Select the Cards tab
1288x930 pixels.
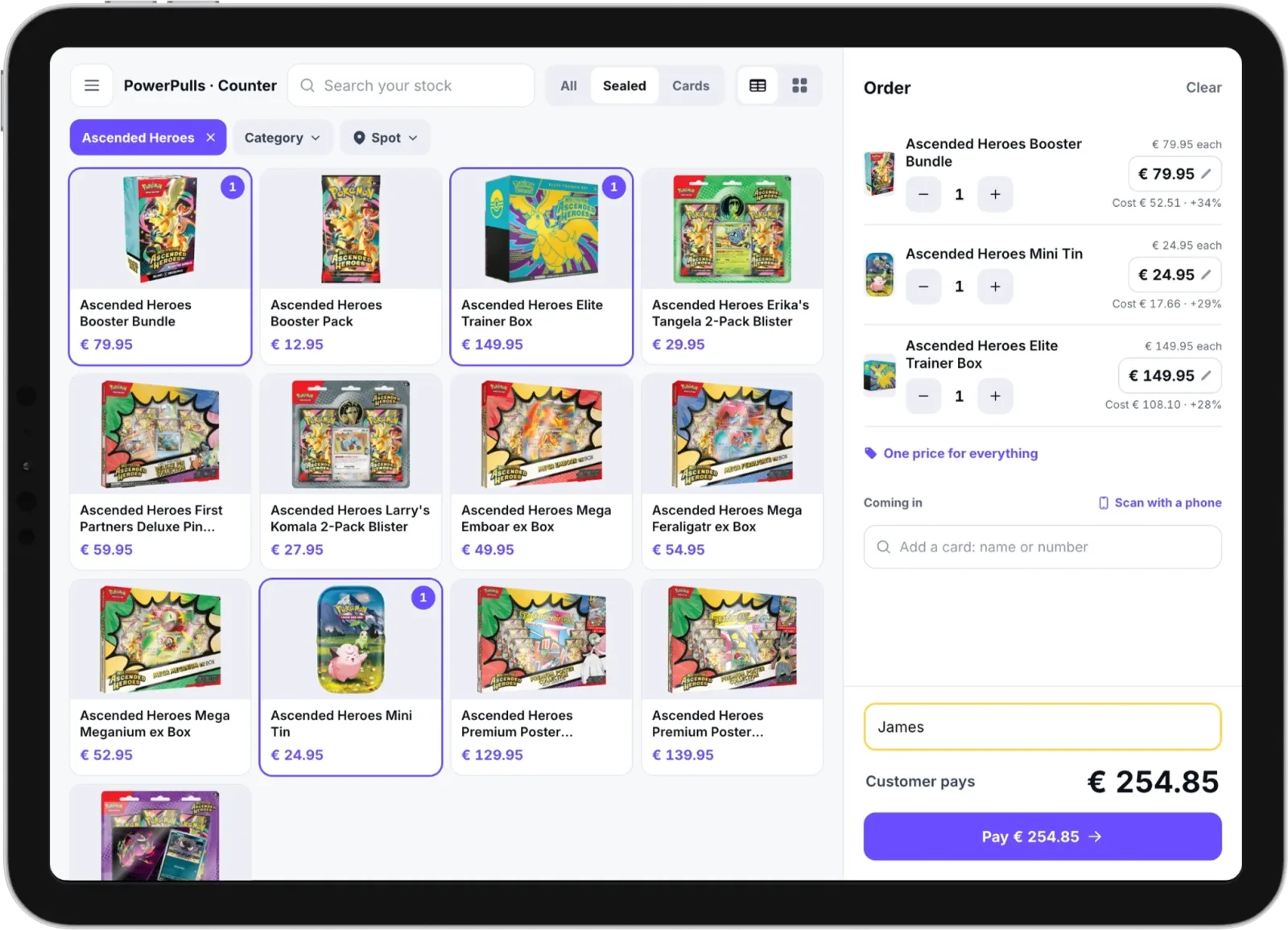pyautogui.click(x=691, y=85)
